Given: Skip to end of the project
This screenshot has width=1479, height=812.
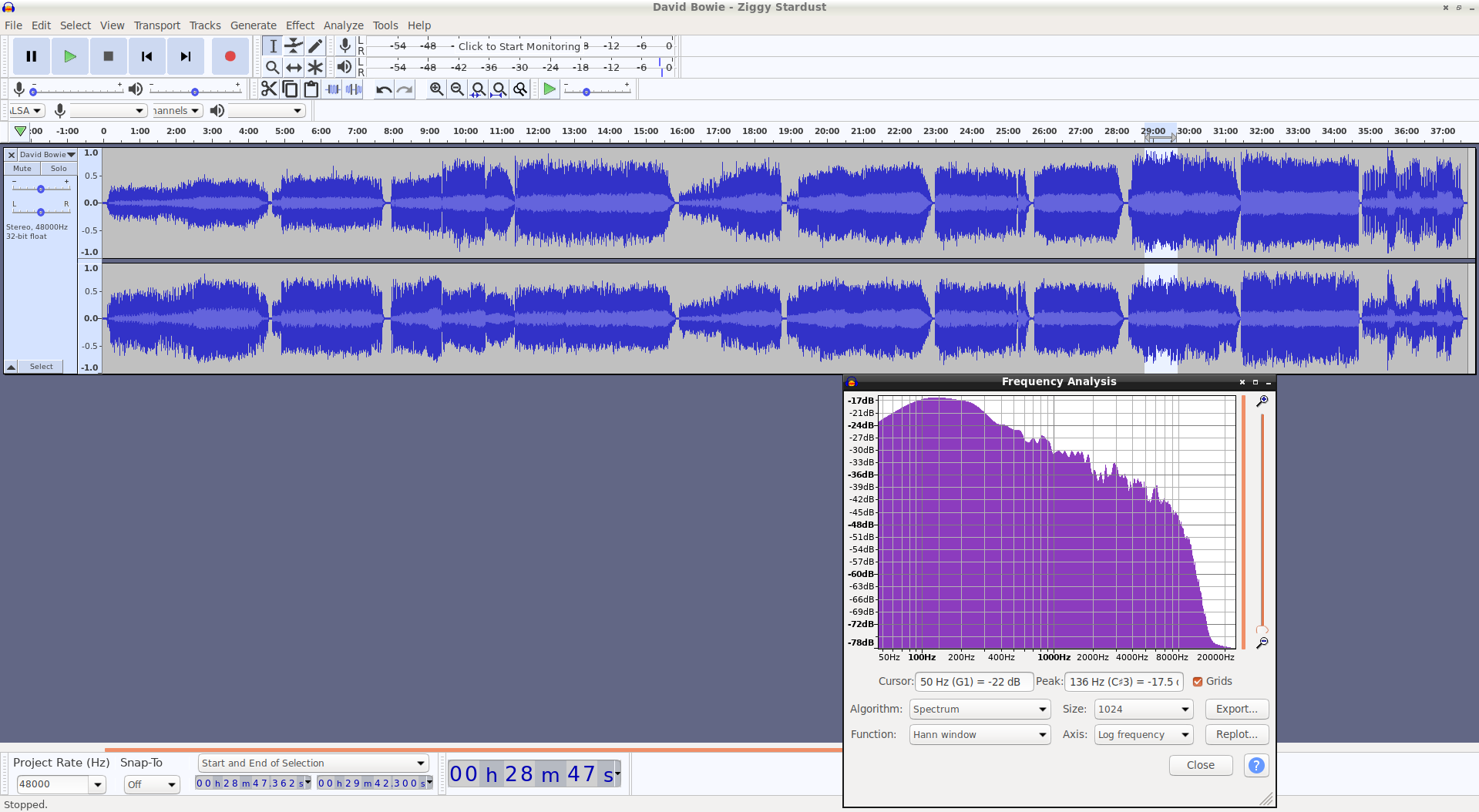Looking at the screenshot, I should tap(186, 56).
